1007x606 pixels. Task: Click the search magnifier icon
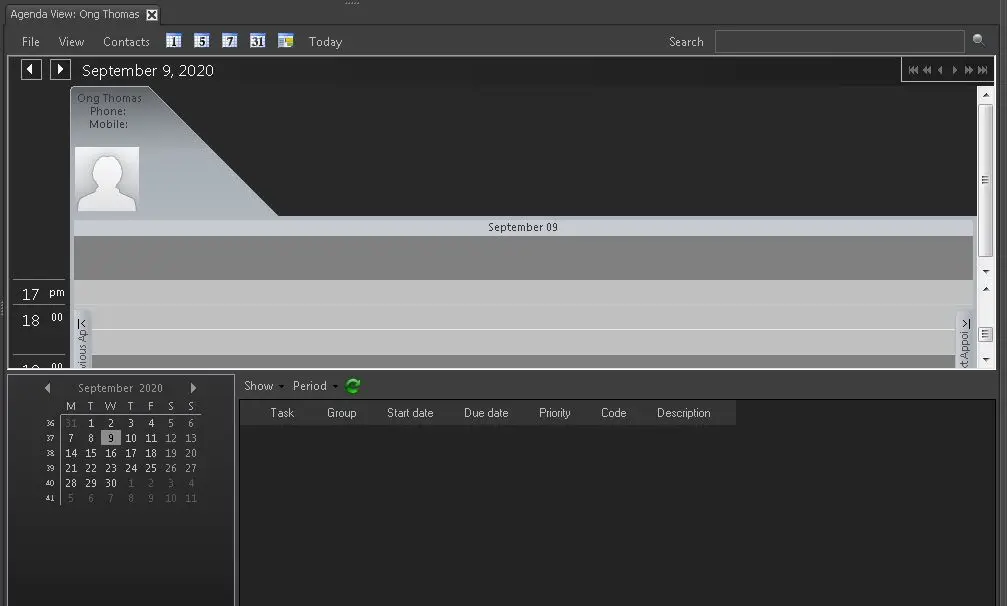pos(978,41)
